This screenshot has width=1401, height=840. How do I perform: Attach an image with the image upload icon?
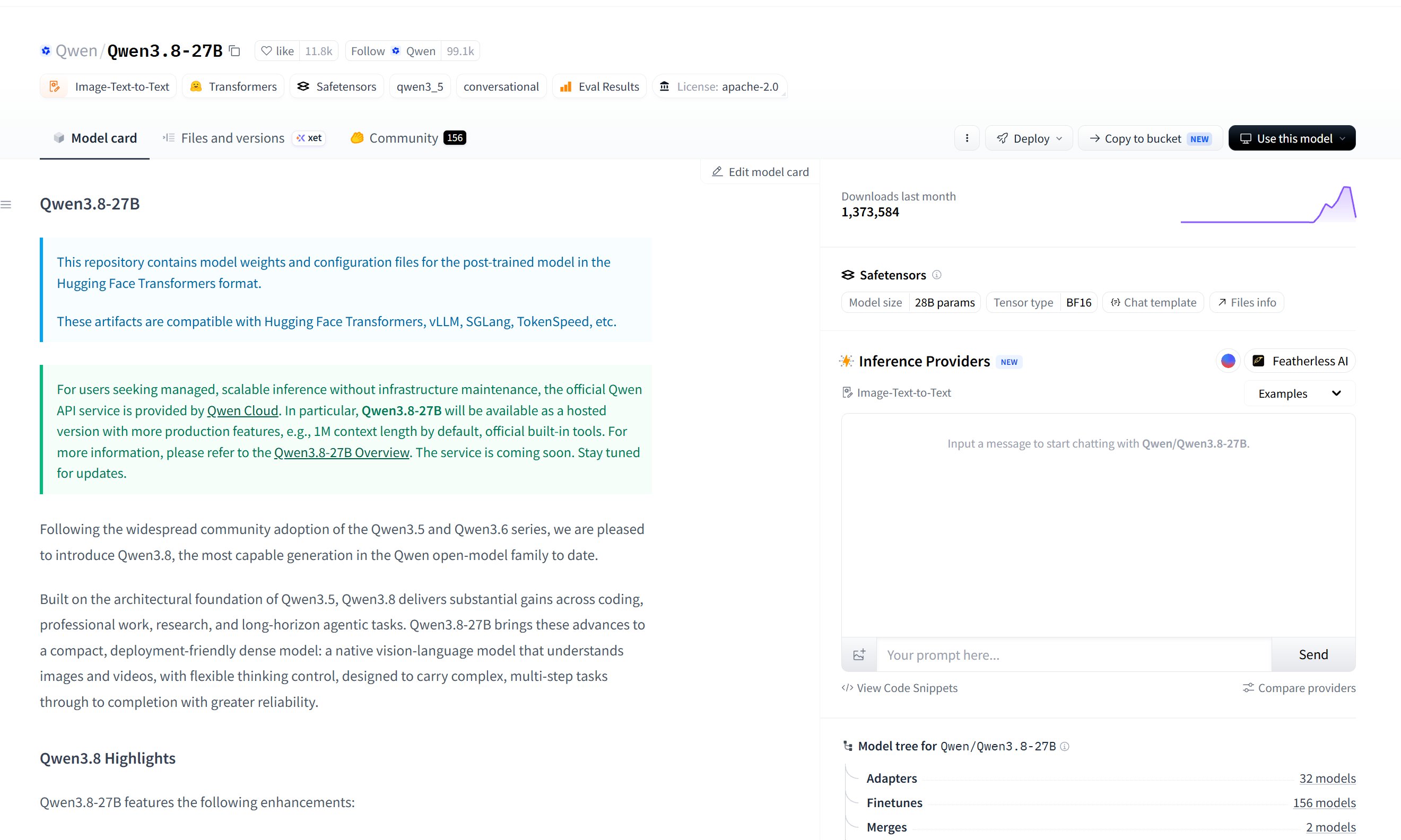(859, 655)
